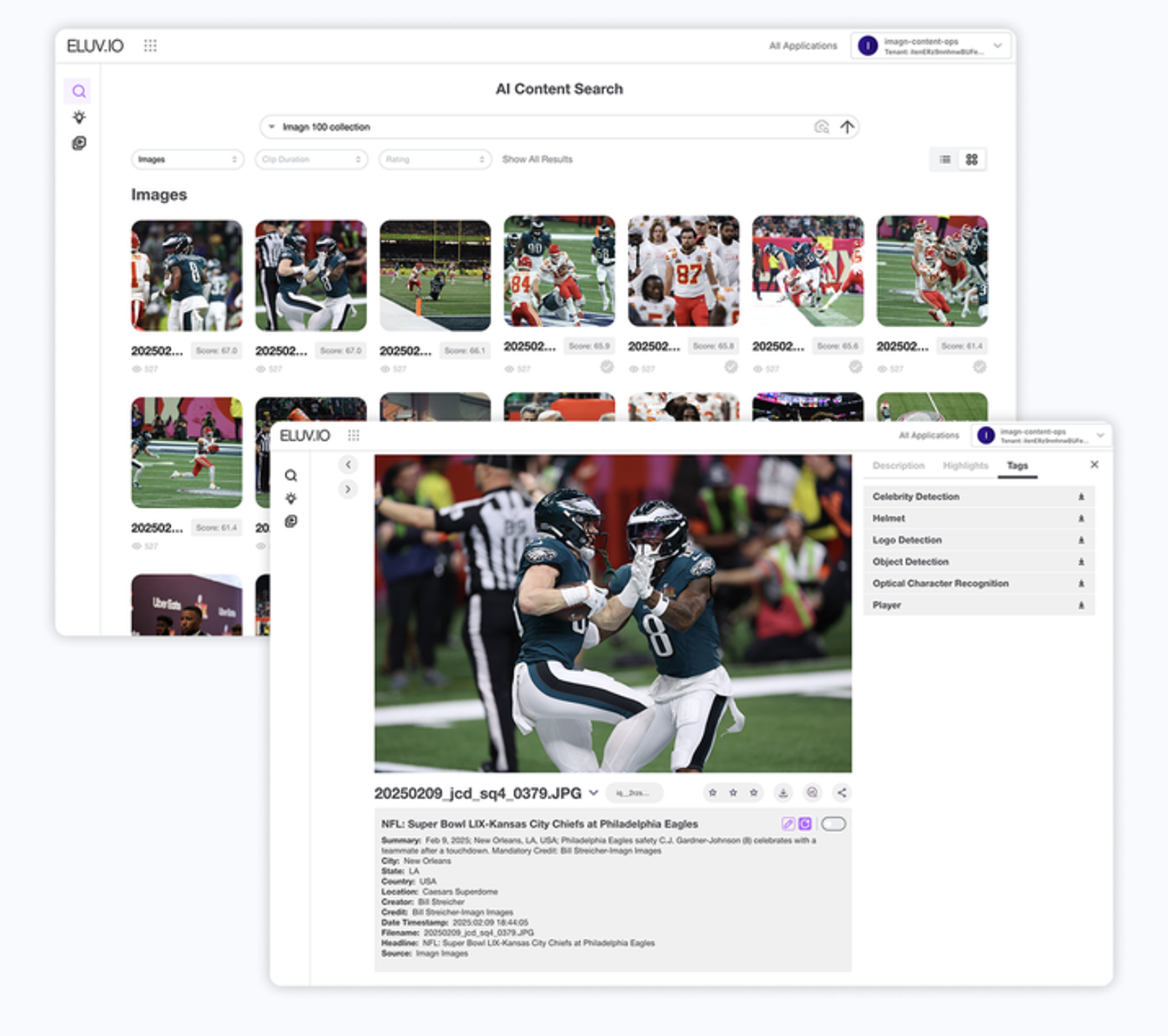This screenshot has height=1036, width=1168.
Task: Download the Optical Character Recognition tags
Action: [1081, 584]
